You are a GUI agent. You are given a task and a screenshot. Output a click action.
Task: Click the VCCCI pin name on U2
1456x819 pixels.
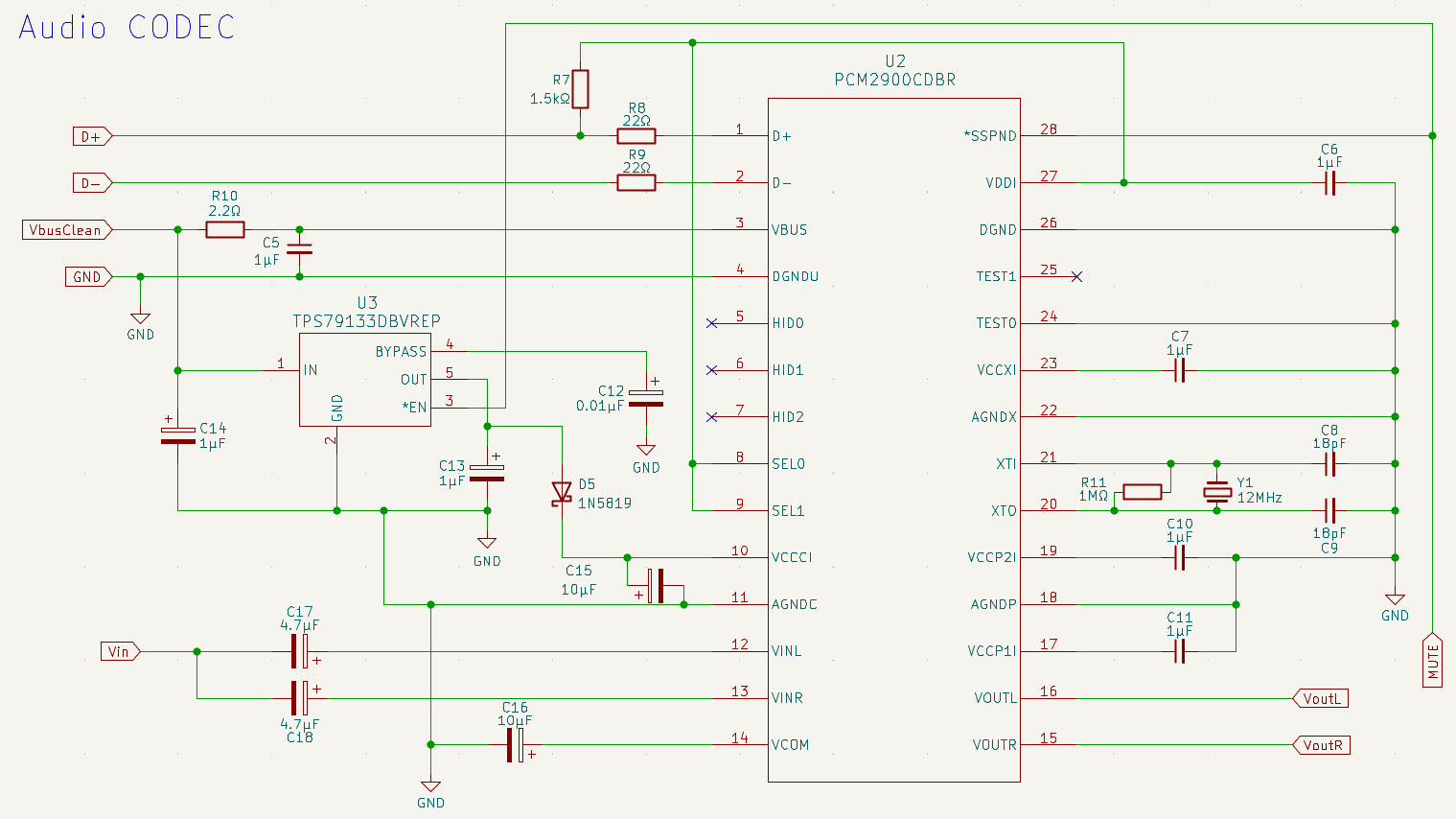point(792,557)
